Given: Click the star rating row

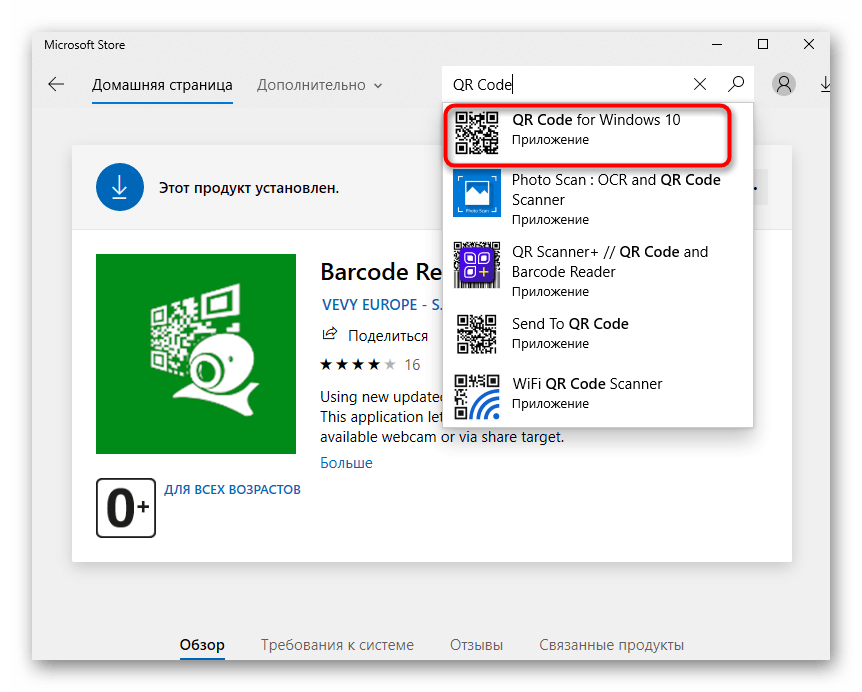Looking at the screenshot, I should (x=357, y=364).
